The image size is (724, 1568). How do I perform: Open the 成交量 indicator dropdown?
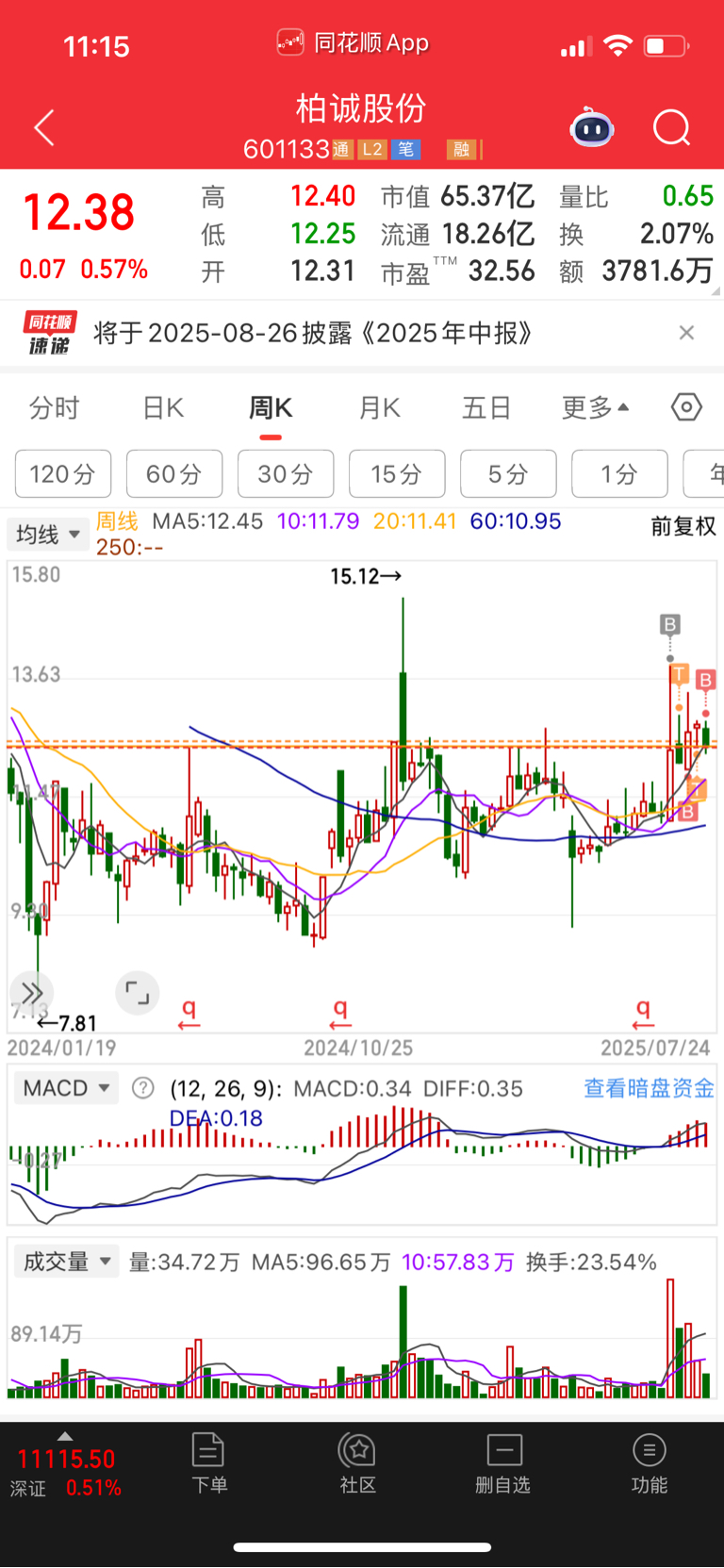[x=66, y=1262]
